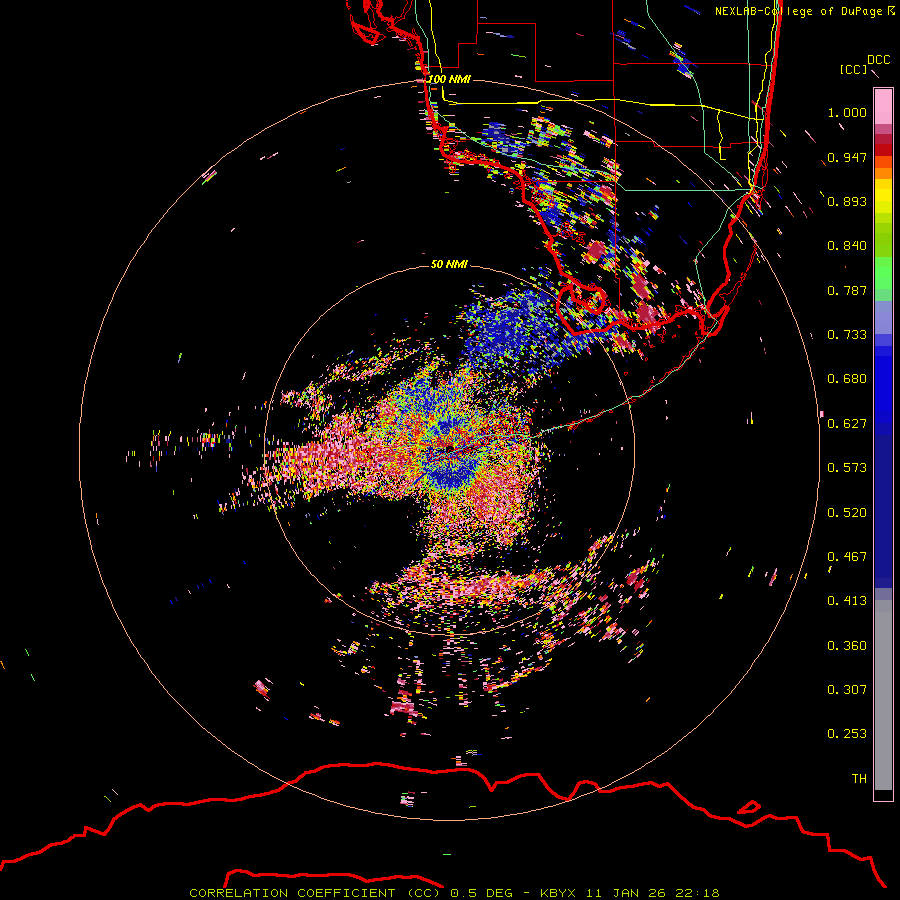Viewport: 900px width, 900px height.
Task: Click the 0.787 scale label
Action: click(847, 290)
